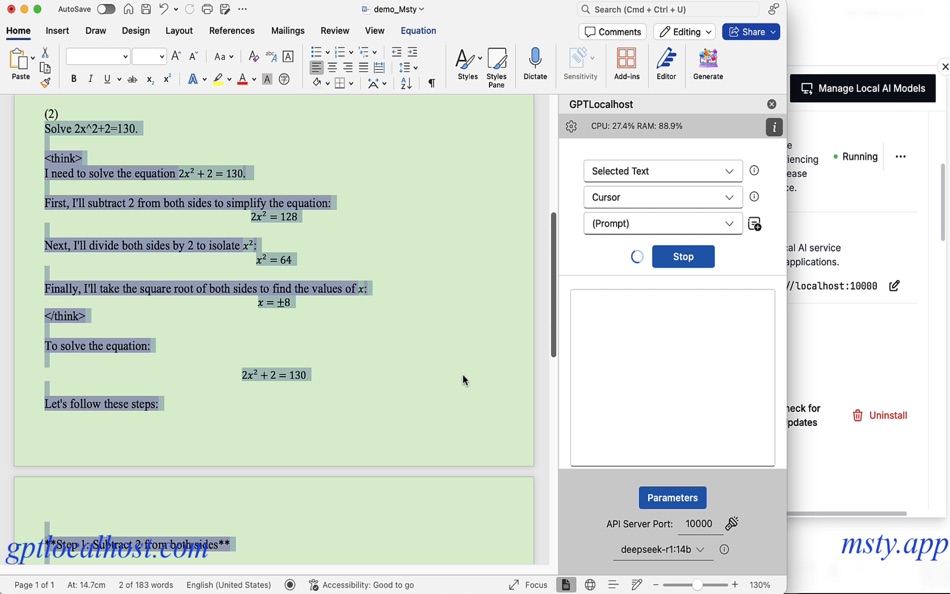Click the info button beside CPU stats

[774, 127]
